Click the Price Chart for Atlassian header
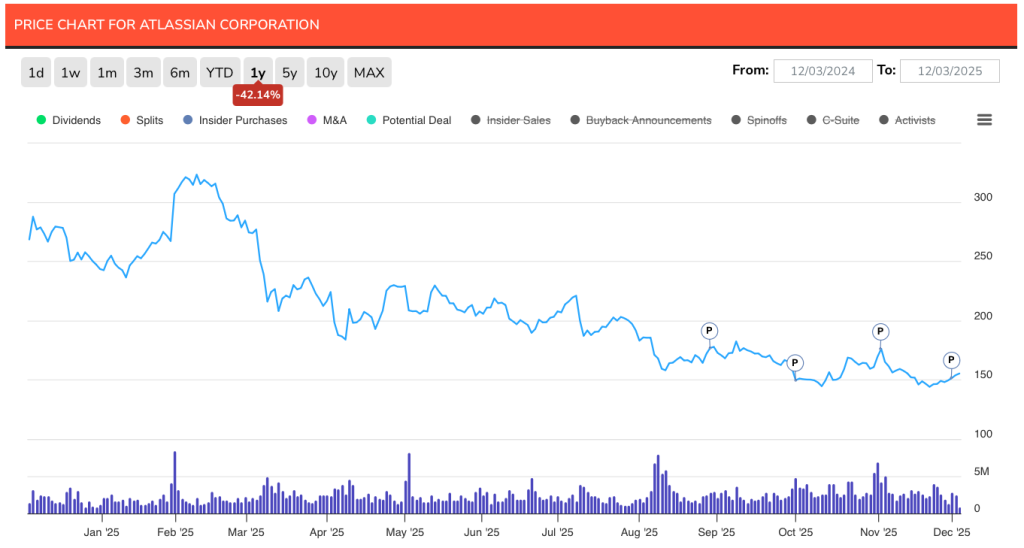 tap(167, 25)
